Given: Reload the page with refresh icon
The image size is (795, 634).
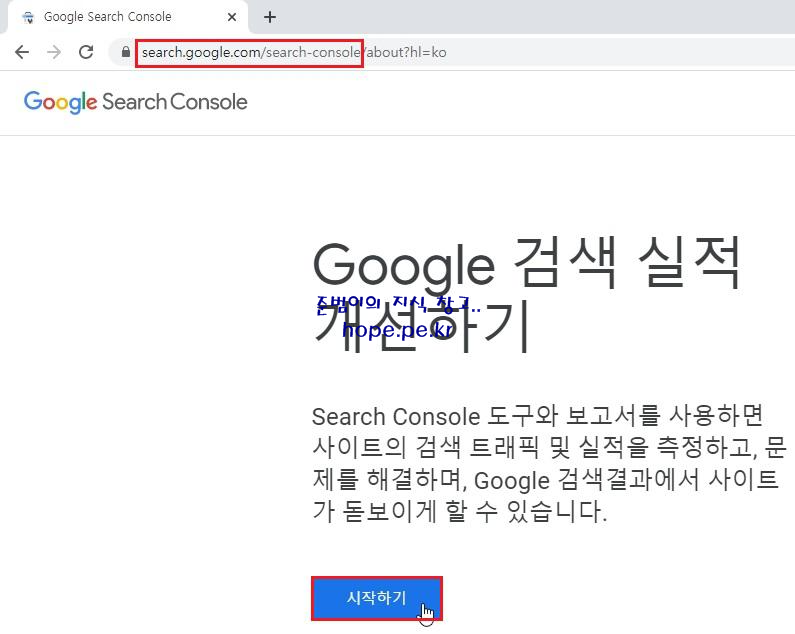Looking at the screenshot, I should pos(86,52).
